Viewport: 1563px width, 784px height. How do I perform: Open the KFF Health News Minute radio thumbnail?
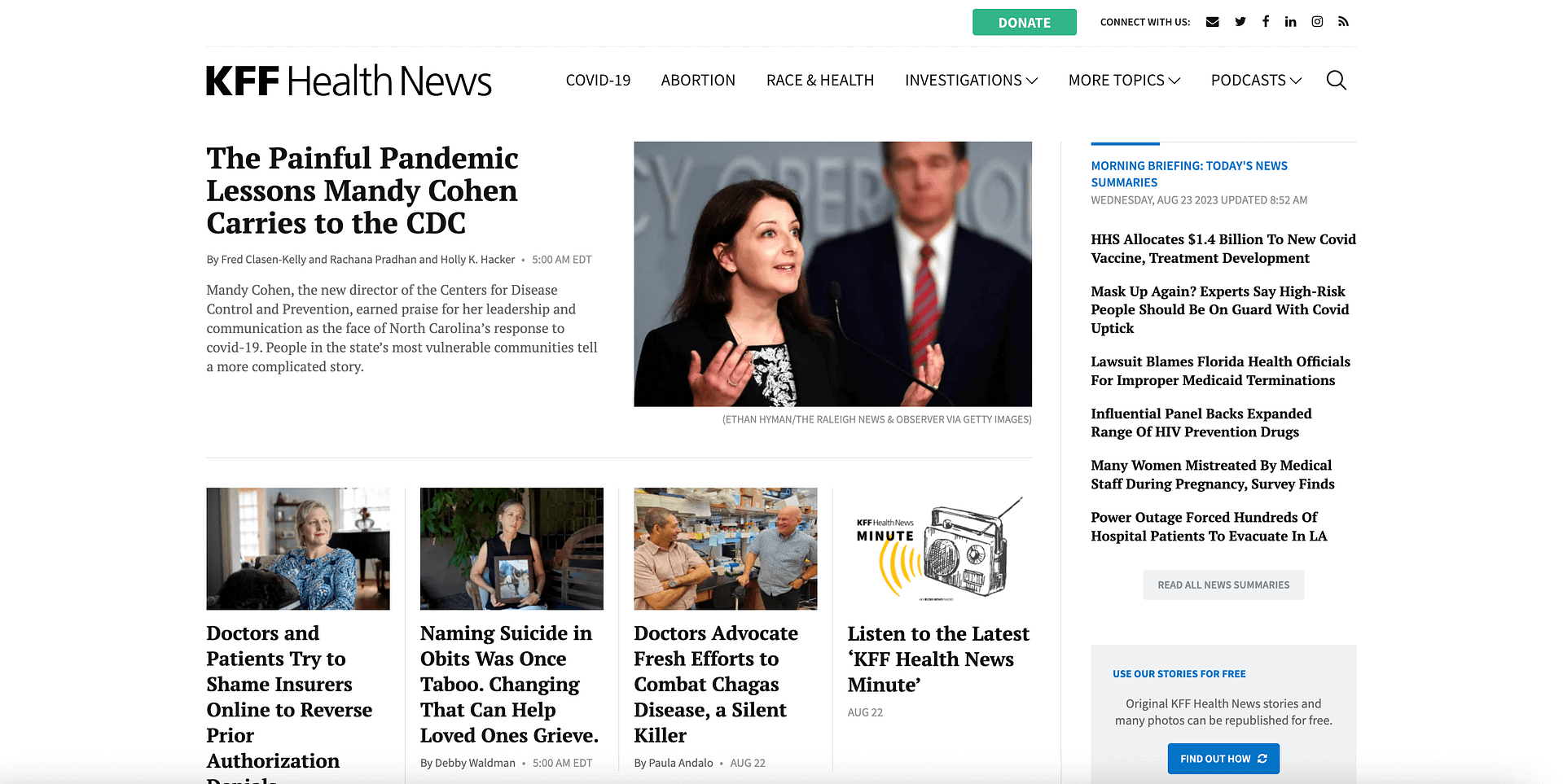[x=939, y=549]
